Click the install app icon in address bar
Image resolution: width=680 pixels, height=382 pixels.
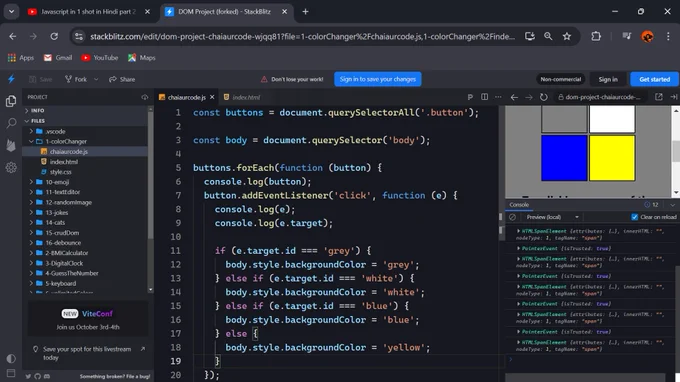tap(530, 36)
